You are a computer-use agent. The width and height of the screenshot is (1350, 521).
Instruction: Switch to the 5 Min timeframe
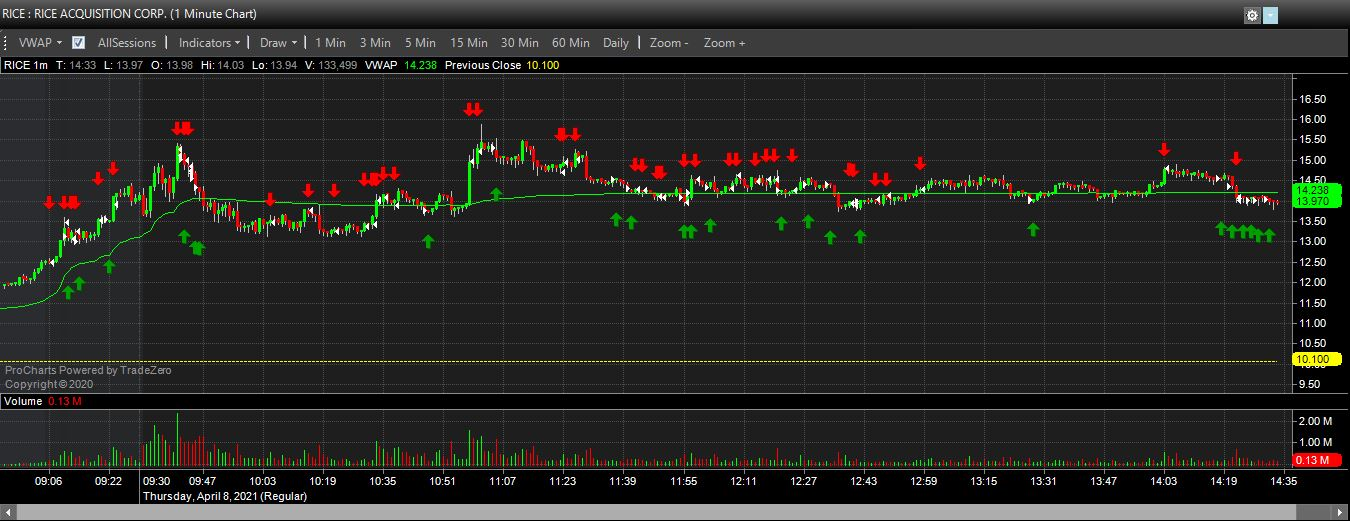click(x=420, y=43)
